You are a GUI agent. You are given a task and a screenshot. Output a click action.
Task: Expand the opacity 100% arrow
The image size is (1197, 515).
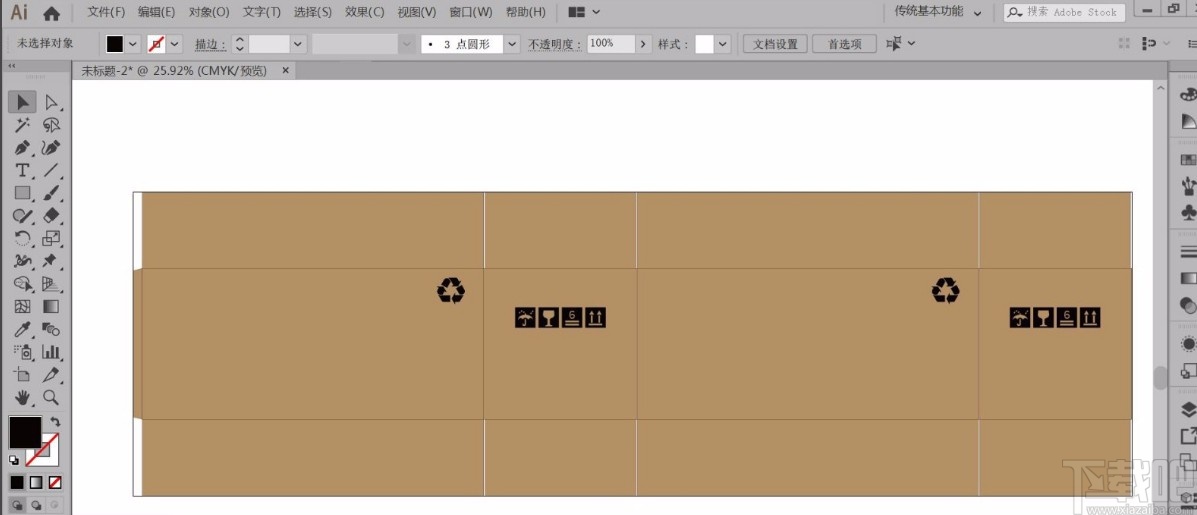point(644,43)
